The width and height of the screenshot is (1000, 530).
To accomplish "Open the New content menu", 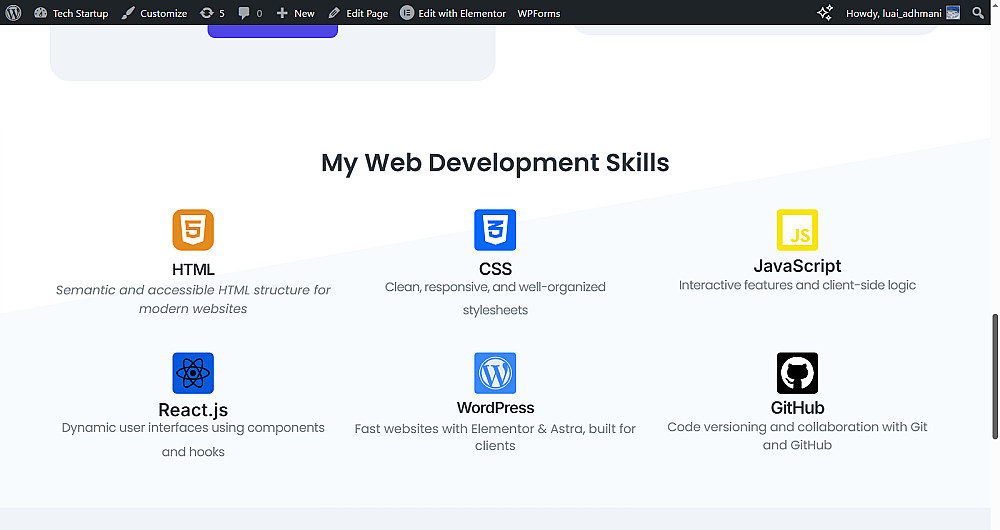I will pos(295,13).
